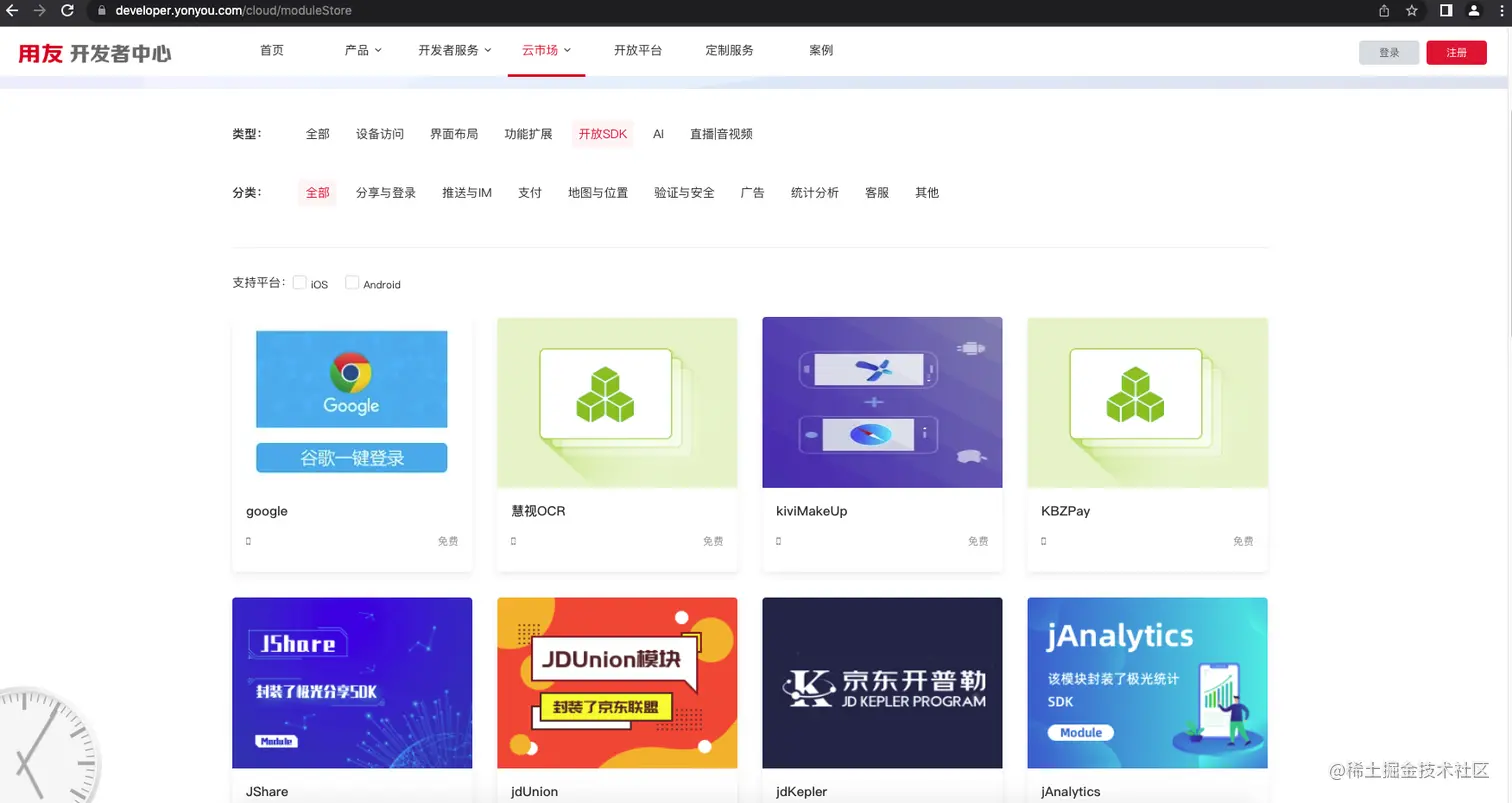Click the share icon in address bar

coord(1384,10)
